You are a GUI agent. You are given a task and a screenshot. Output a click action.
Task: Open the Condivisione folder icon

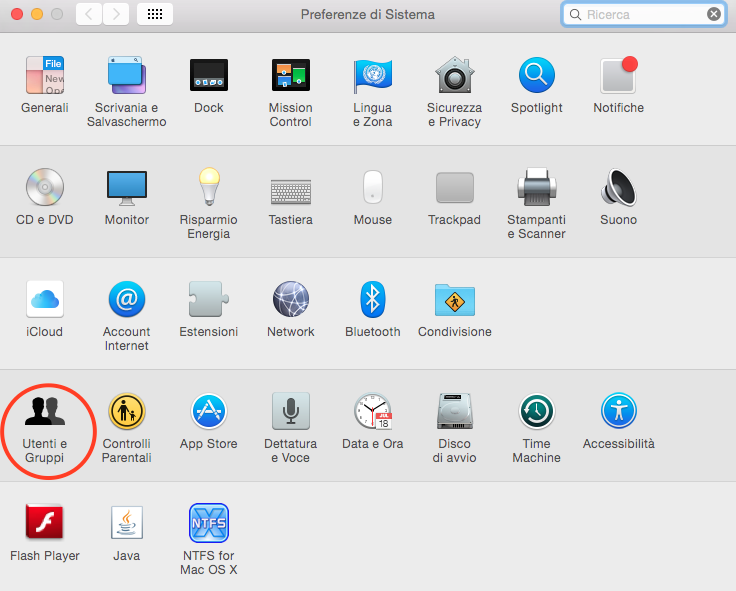tap(454, 299)
